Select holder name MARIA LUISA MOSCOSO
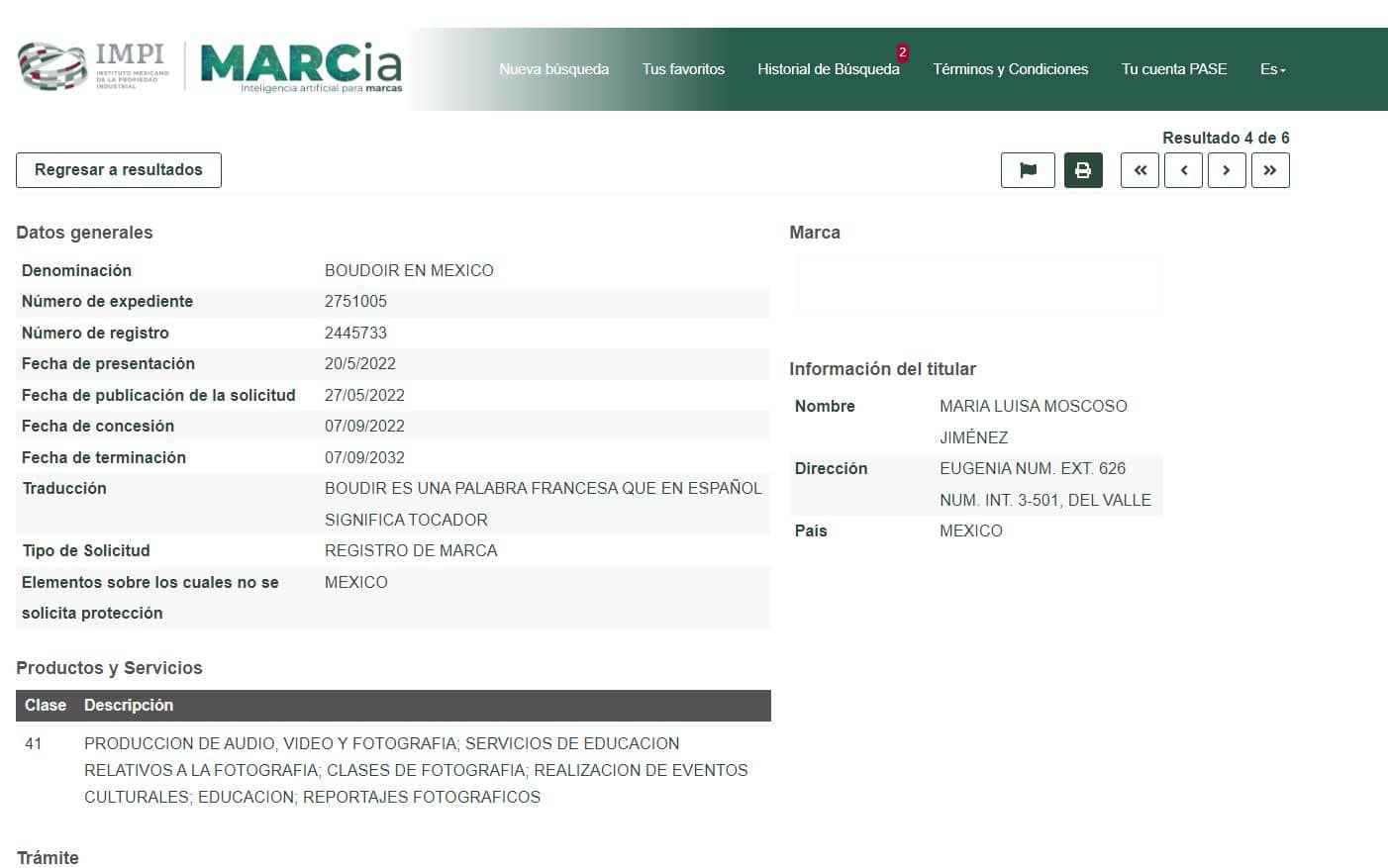Screen dimensions: 1388x868 point(1034,406)
